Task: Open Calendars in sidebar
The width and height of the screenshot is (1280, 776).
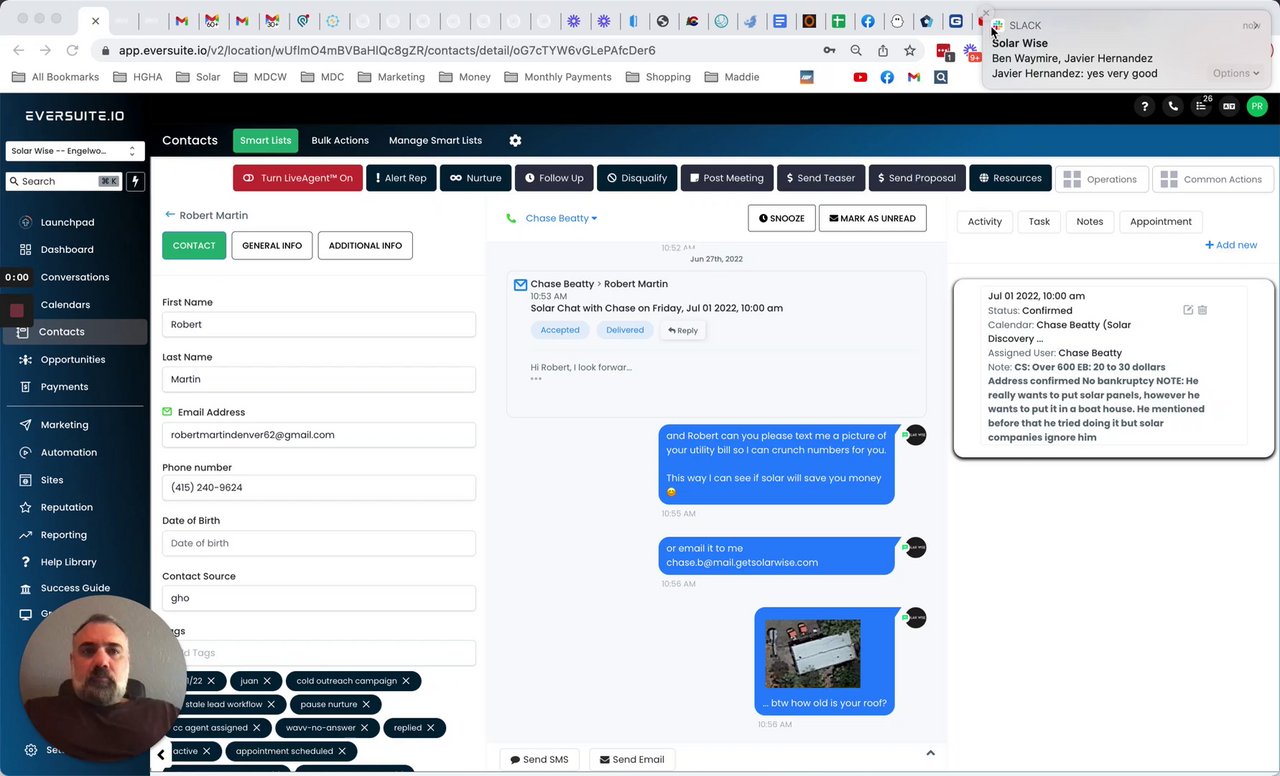Action: (x=65, y=305)
